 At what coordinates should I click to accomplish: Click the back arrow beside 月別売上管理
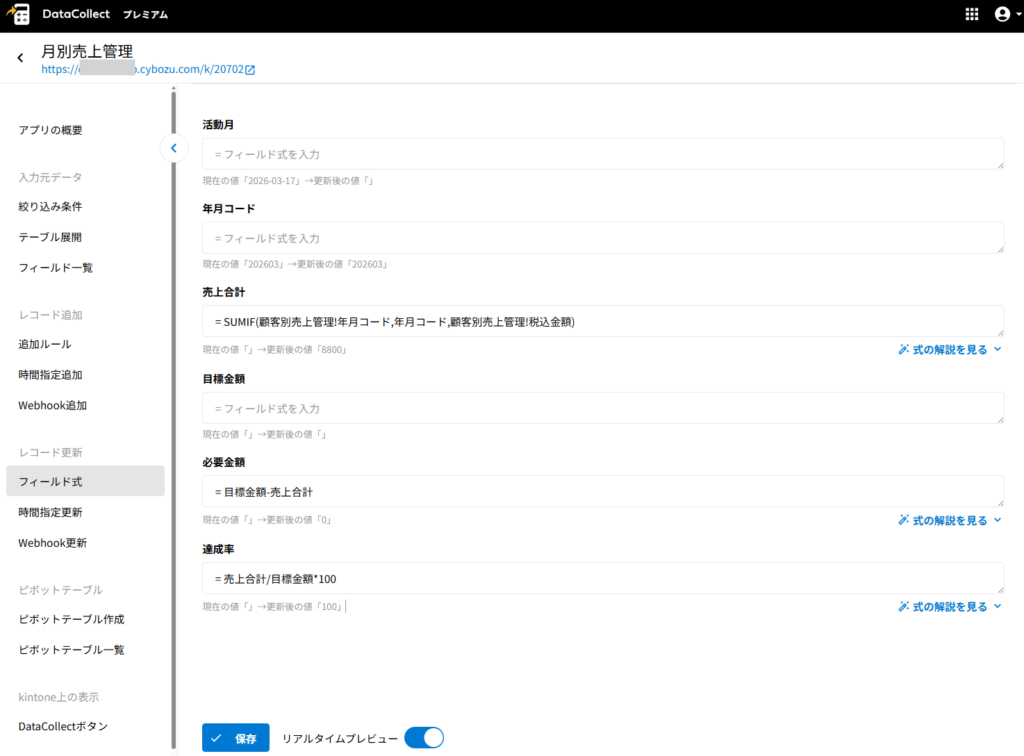click(20, 58)
